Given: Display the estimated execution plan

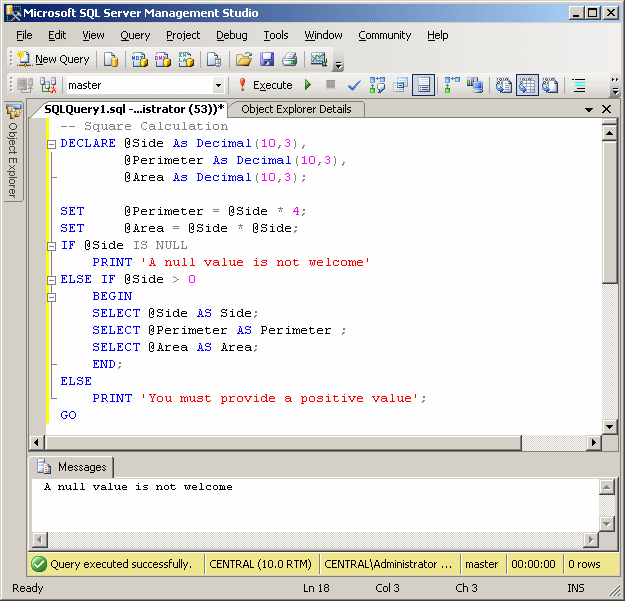Looking at the screenshot, I should [377, 85].
